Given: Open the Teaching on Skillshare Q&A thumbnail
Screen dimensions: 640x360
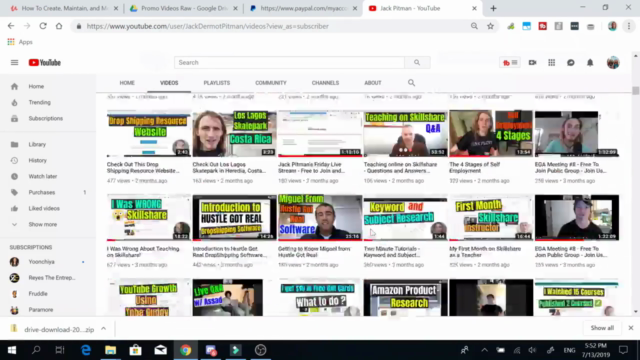Looking at the screenshot, I should pyautogui.click(x=405, y=133).
